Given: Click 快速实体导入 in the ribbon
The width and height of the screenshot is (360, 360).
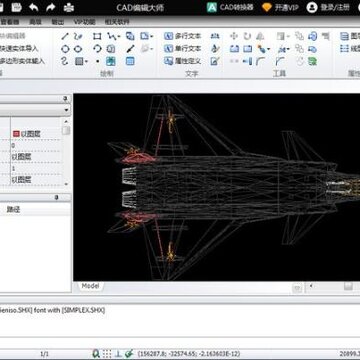Looking at the screenshot, I should (19, 49).
